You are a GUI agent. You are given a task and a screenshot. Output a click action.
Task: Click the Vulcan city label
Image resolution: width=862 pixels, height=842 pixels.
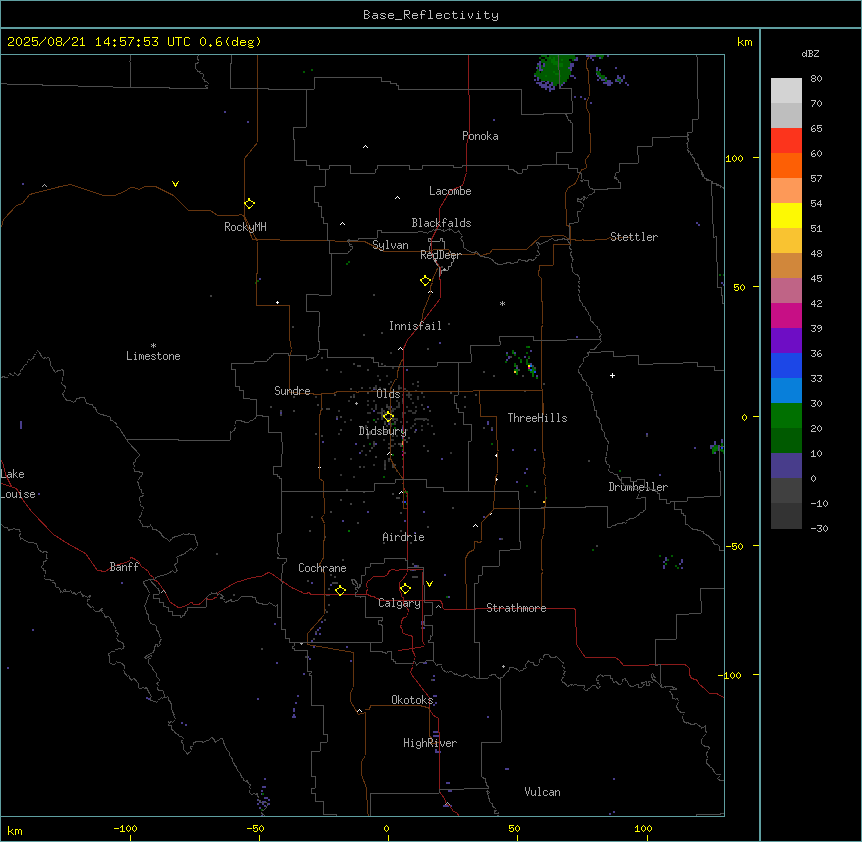coord(542,792)
